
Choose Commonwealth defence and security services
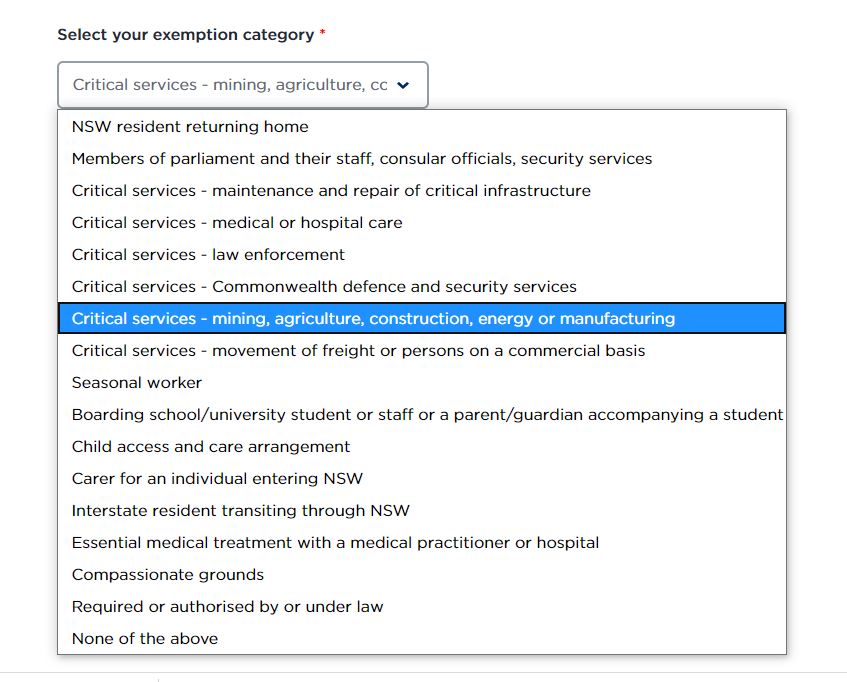click(x=322, y=286)
